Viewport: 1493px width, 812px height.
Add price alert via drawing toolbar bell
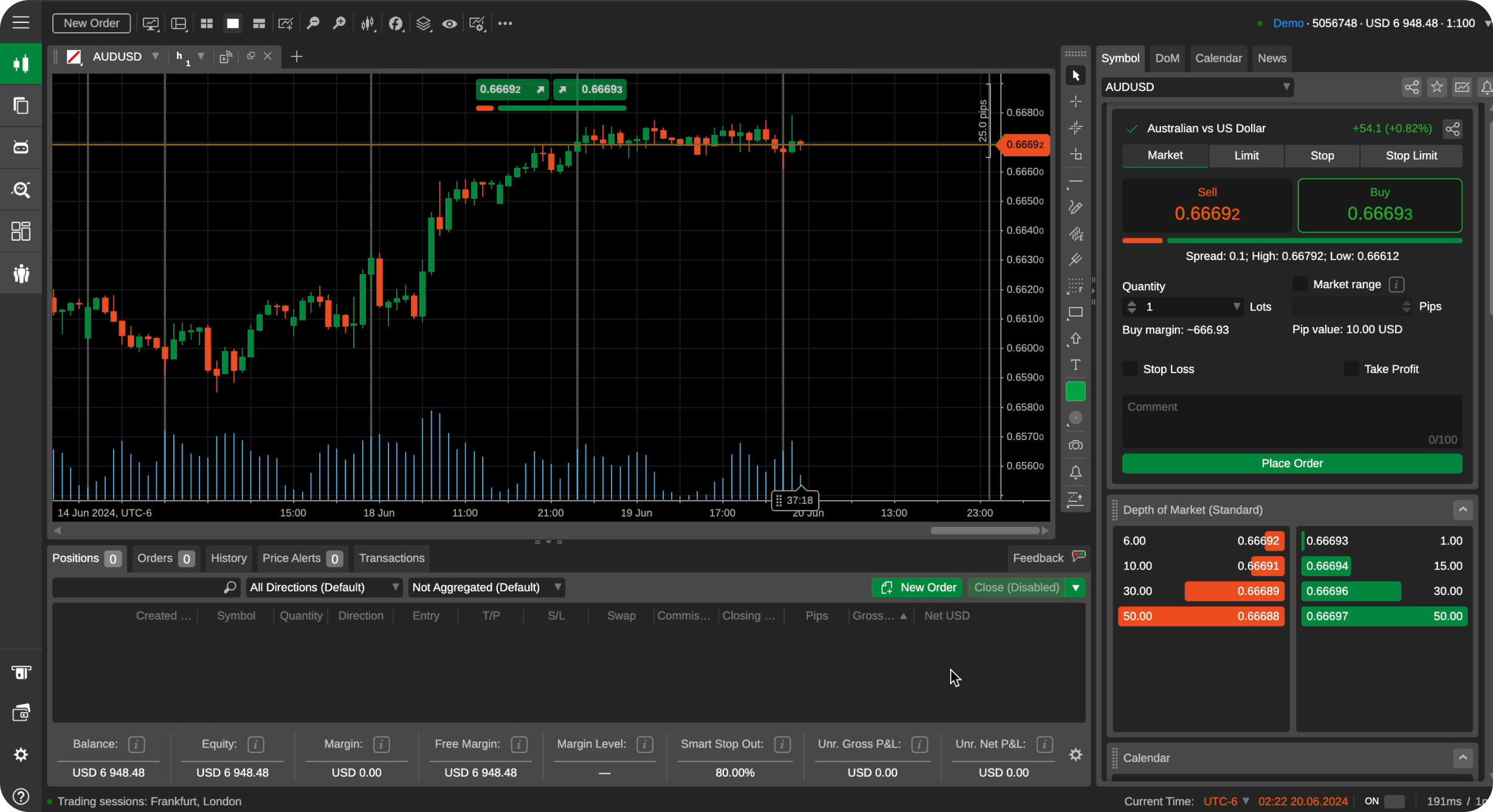1075,472
